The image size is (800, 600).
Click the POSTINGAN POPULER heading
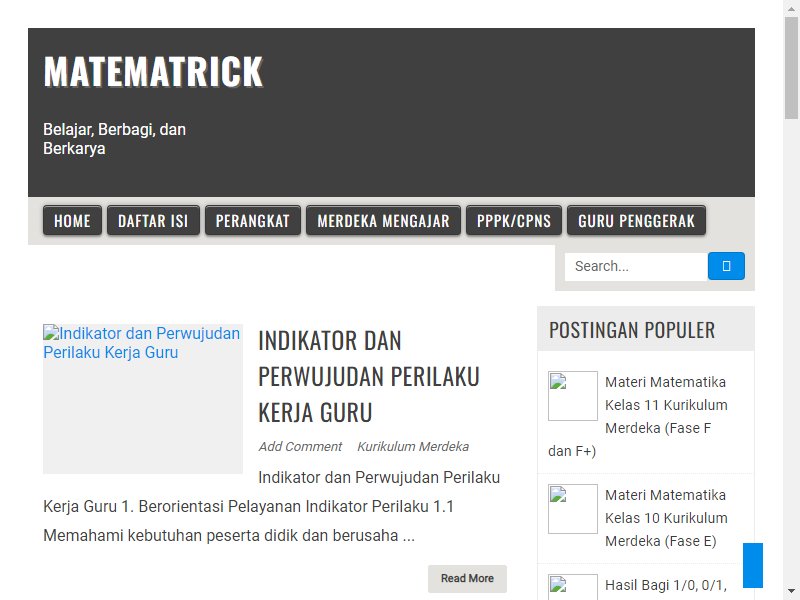[632, 330]
